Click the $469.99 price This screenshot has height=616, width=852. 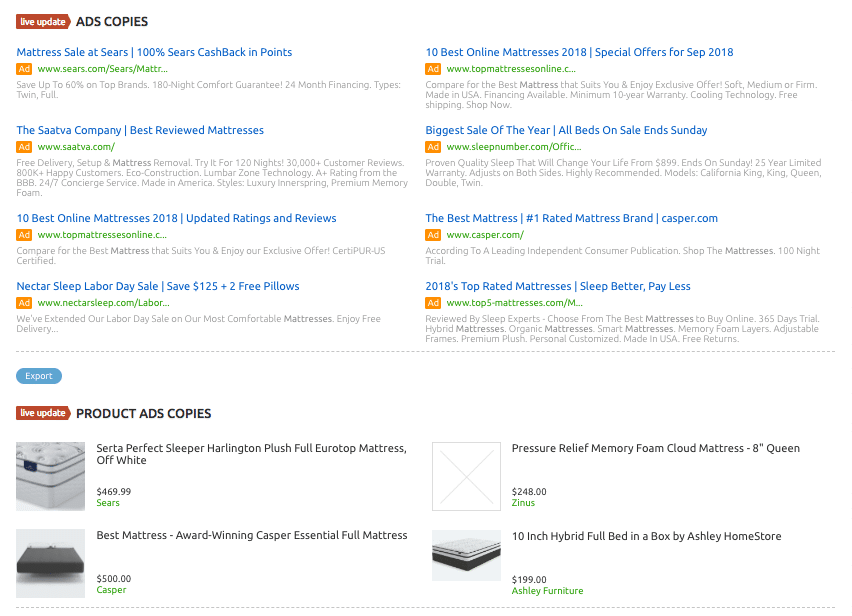tap(114, 492)
